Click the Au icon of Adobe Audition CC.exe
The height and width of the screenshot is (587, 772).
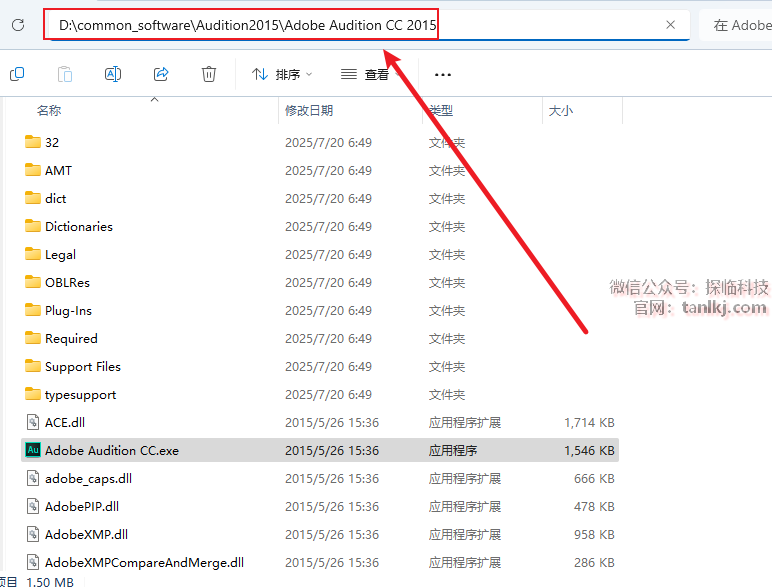pos(33,450)
